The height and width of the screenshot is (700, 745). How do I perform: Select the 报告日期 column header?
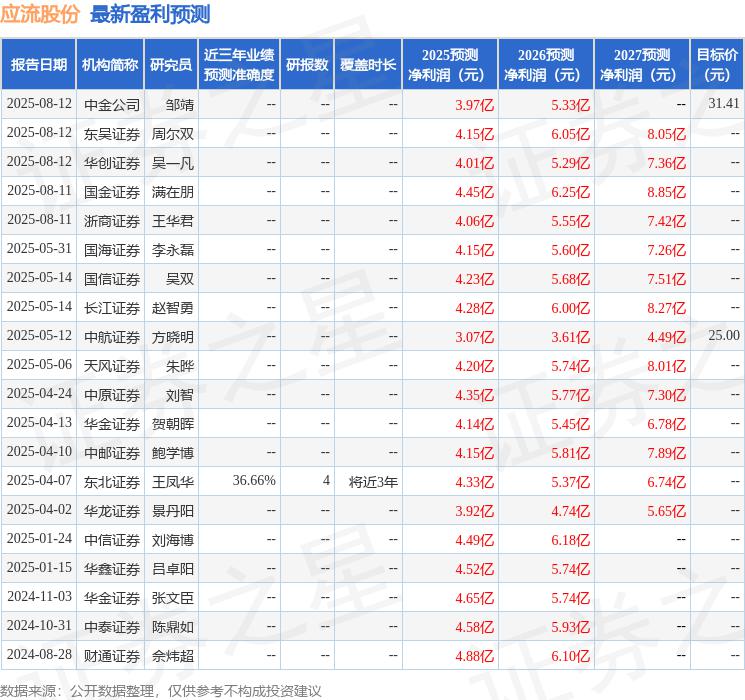click(x=38, y=65)
